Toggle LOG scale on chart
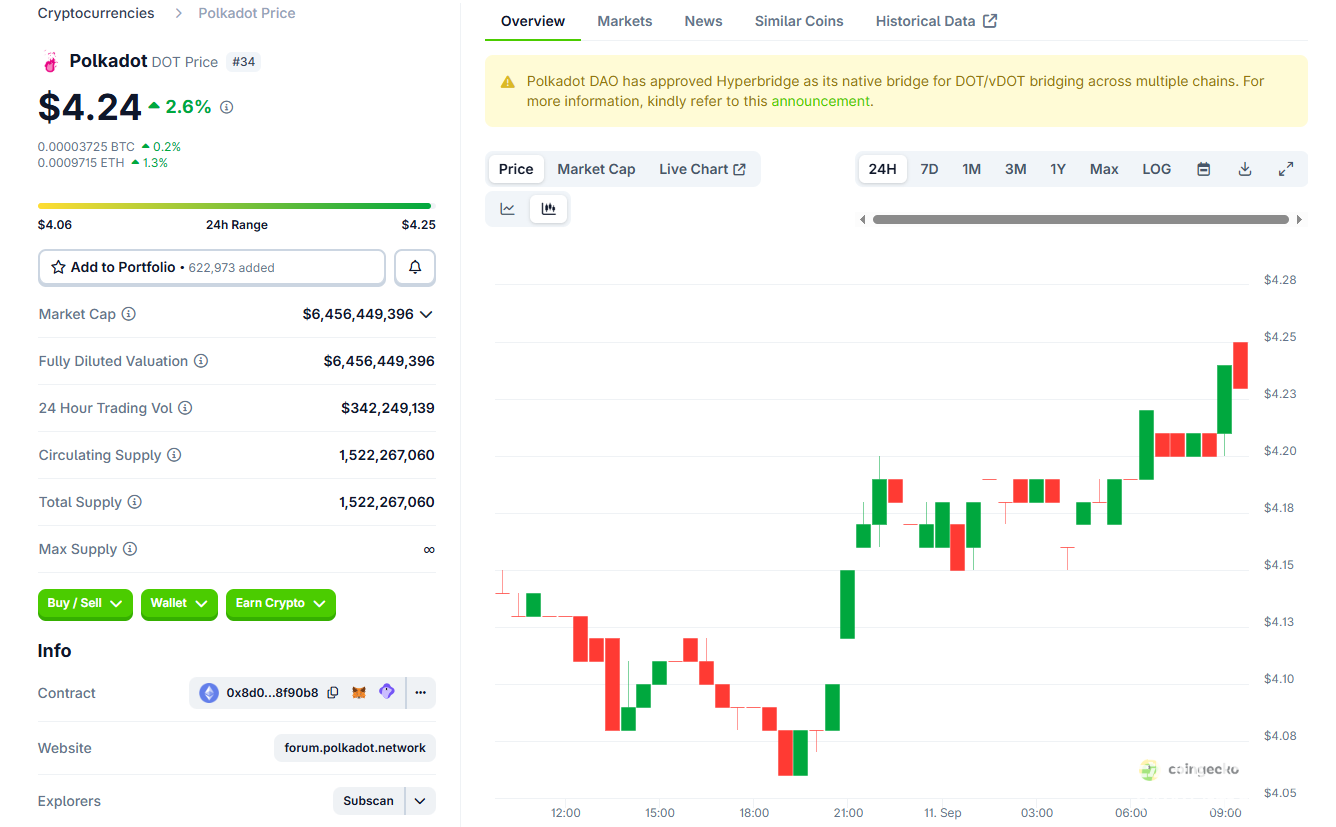1336x827 pixels. click(x=1156, y=169)
